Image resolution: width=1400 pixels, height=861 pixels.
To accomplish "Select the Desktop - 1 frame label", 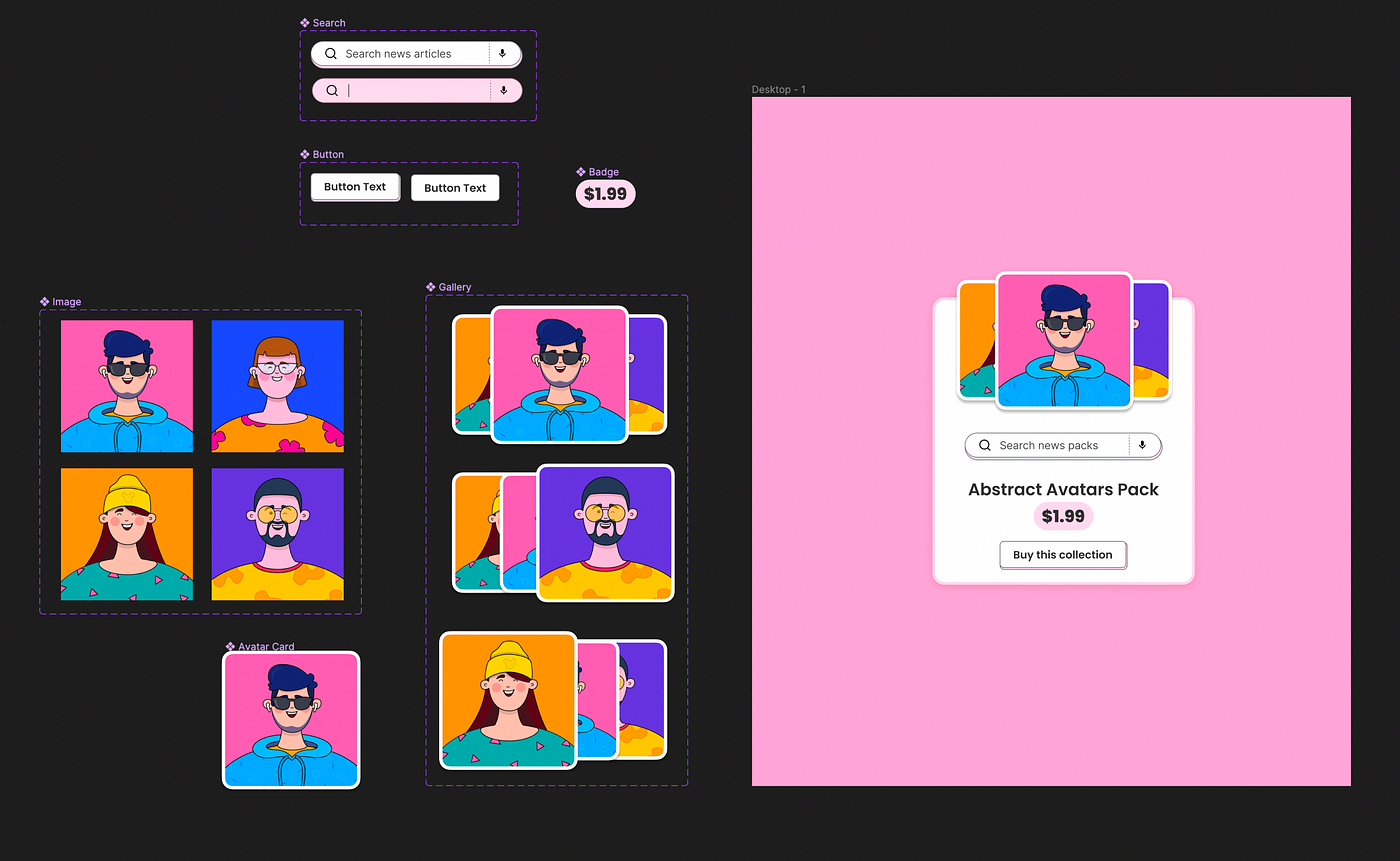I will [x=778, y=90].
